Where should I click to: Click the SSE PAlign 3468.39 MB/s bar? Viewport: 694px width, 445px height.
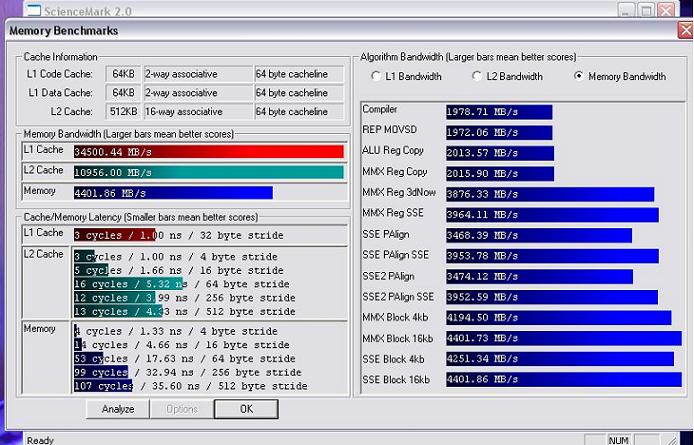coord(539,236)
